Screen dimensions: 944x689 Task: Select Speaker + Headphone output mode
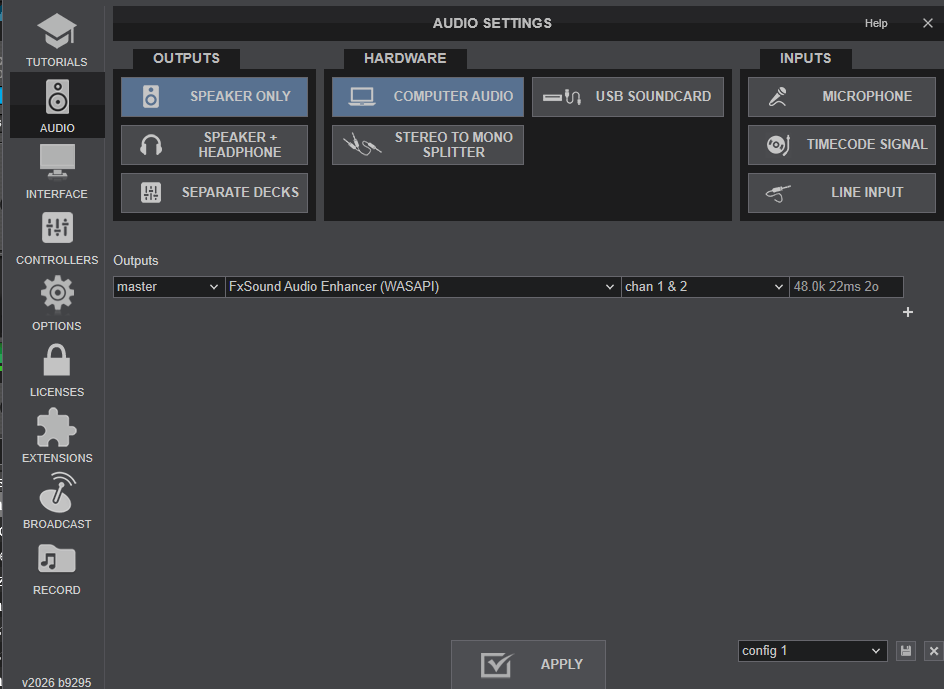(x=214, y=145)
